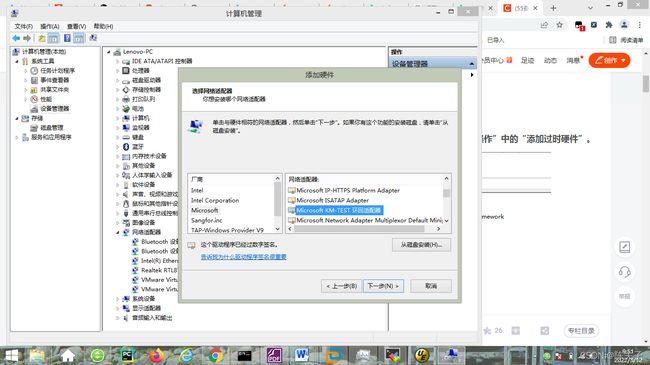Open the 帮助(H) menu
Image resolution: width=650 pixels, height=365 pixels.
[x=103, y=27]
